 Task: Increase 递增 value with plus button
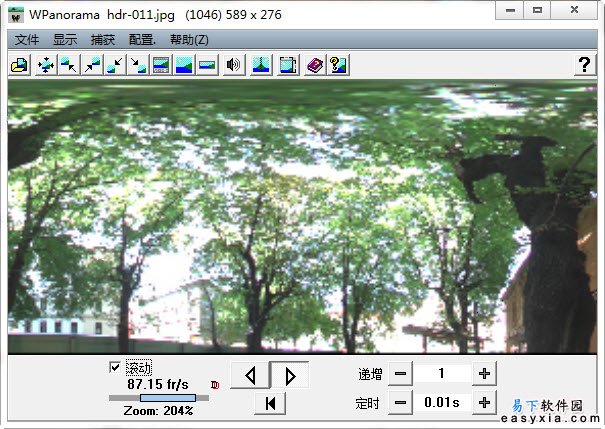(x=484, y=373)
